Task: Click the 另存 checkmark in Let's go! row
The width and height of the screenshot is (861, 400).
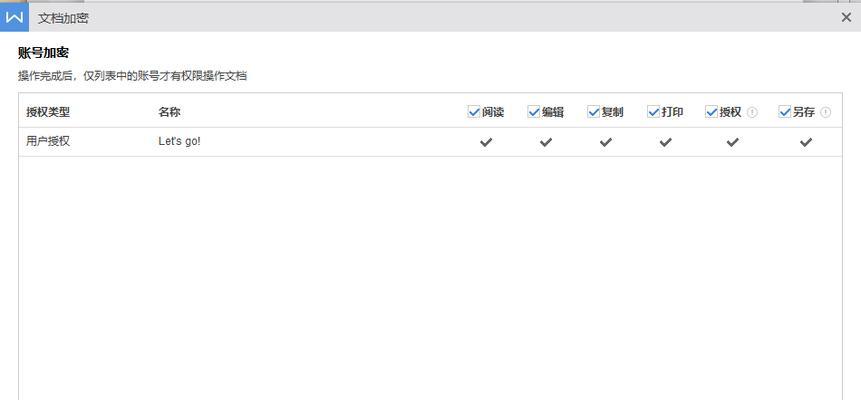Action: [x=806, y=142]
